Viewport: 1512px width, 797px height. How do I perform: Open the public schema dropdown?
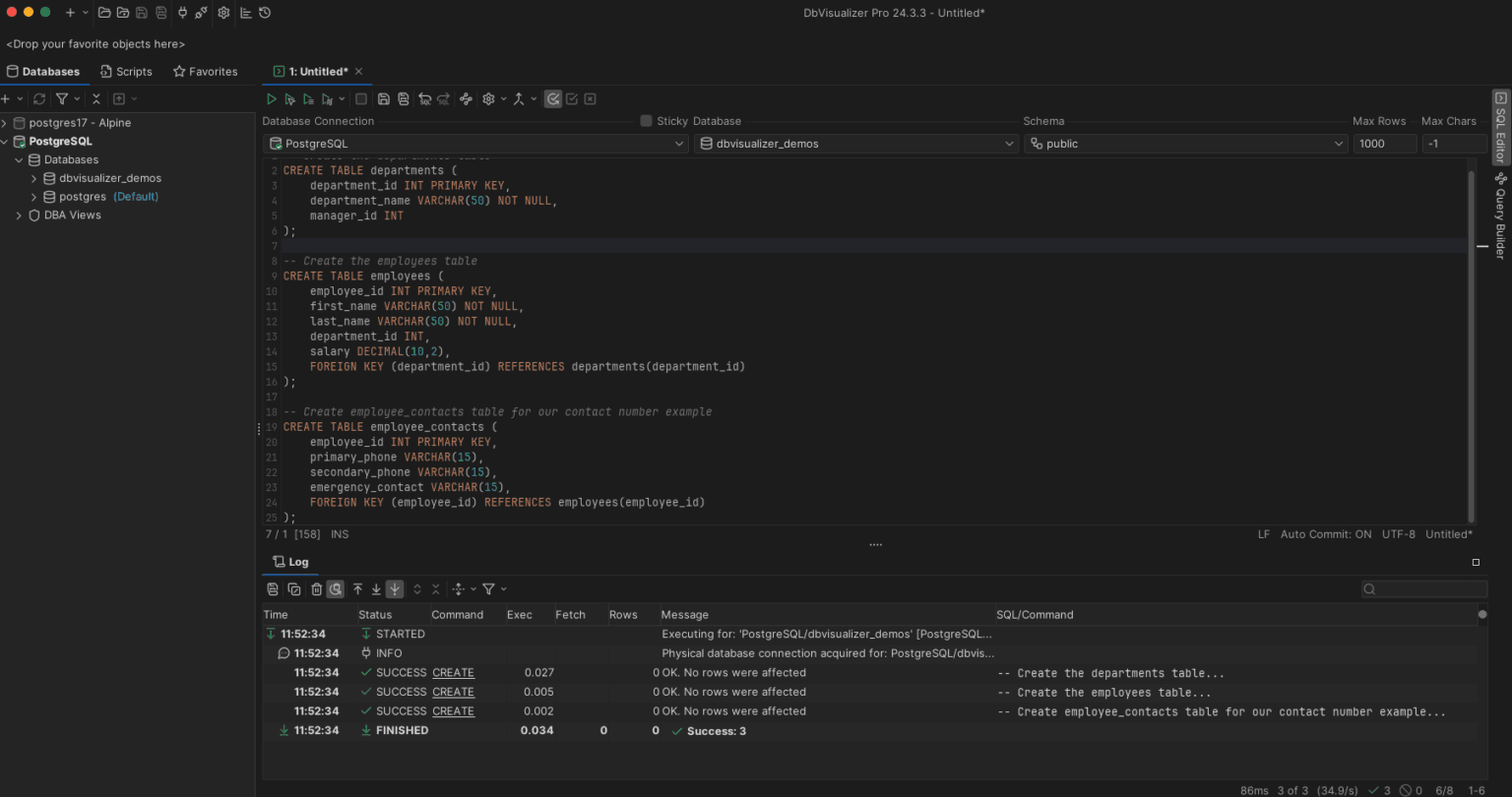pyautogui.click(x=1339, y=143)
